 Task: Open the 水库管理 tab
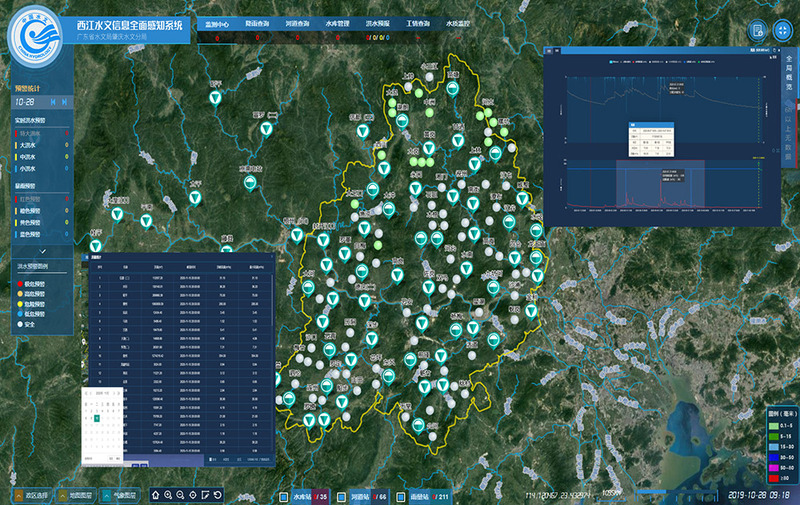click(337, 23)
